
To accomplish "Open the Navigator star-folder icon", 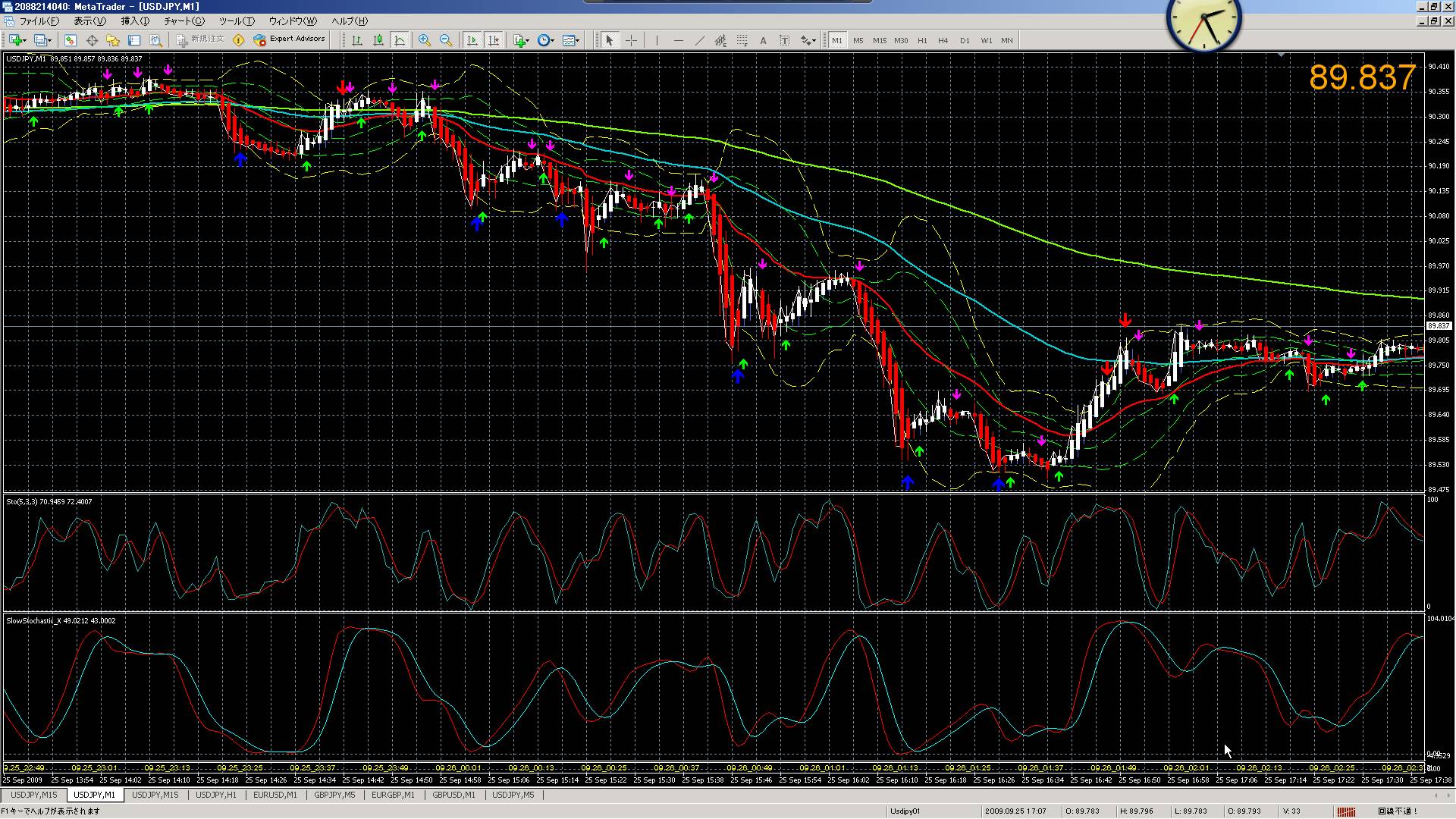I will pyautogui.click(x=113, y=40).
